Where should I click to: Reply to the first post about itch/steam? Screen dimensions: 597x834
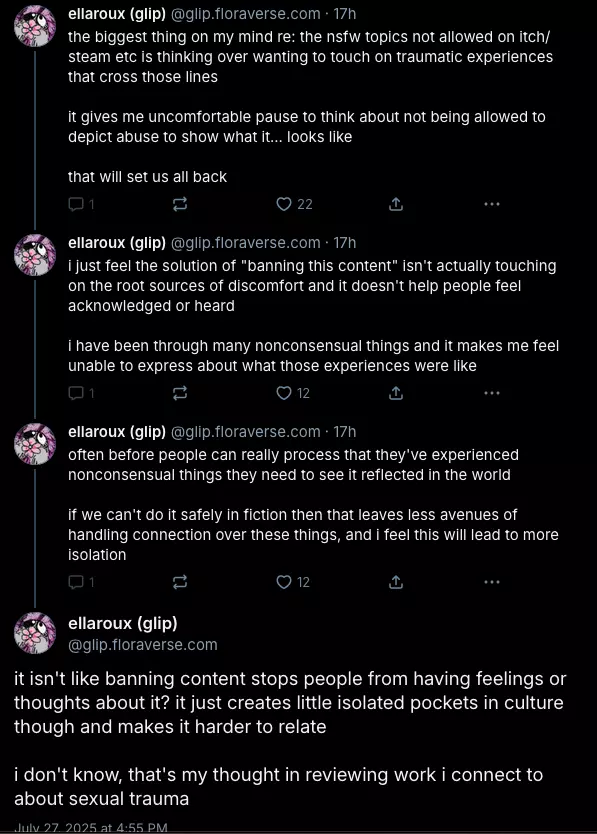(81, 204)
